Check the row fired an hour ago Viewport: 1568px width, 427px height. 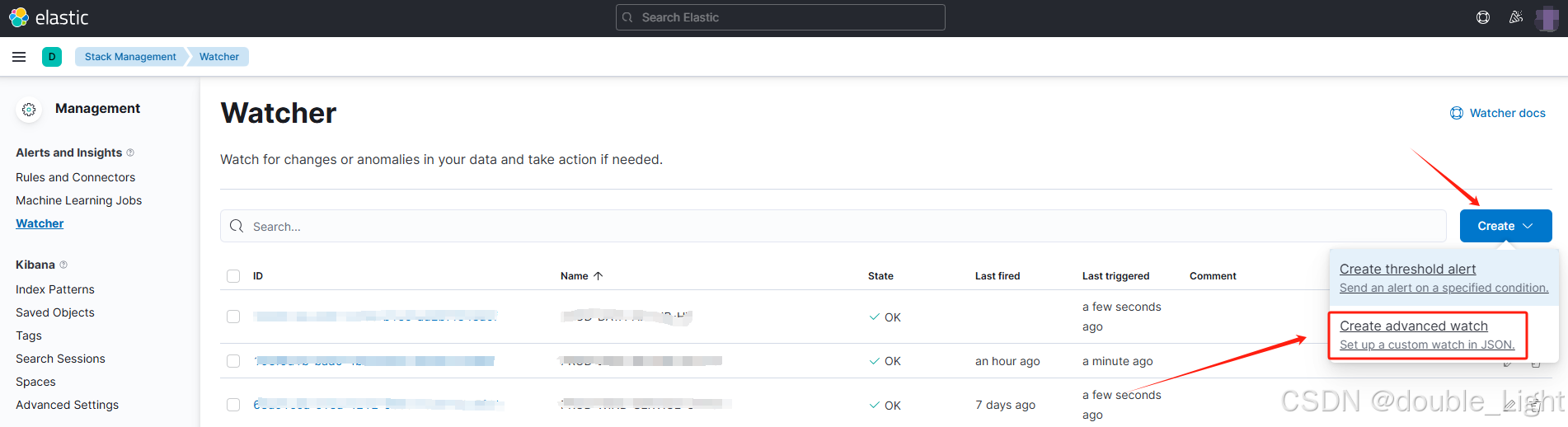pos(233,361)
